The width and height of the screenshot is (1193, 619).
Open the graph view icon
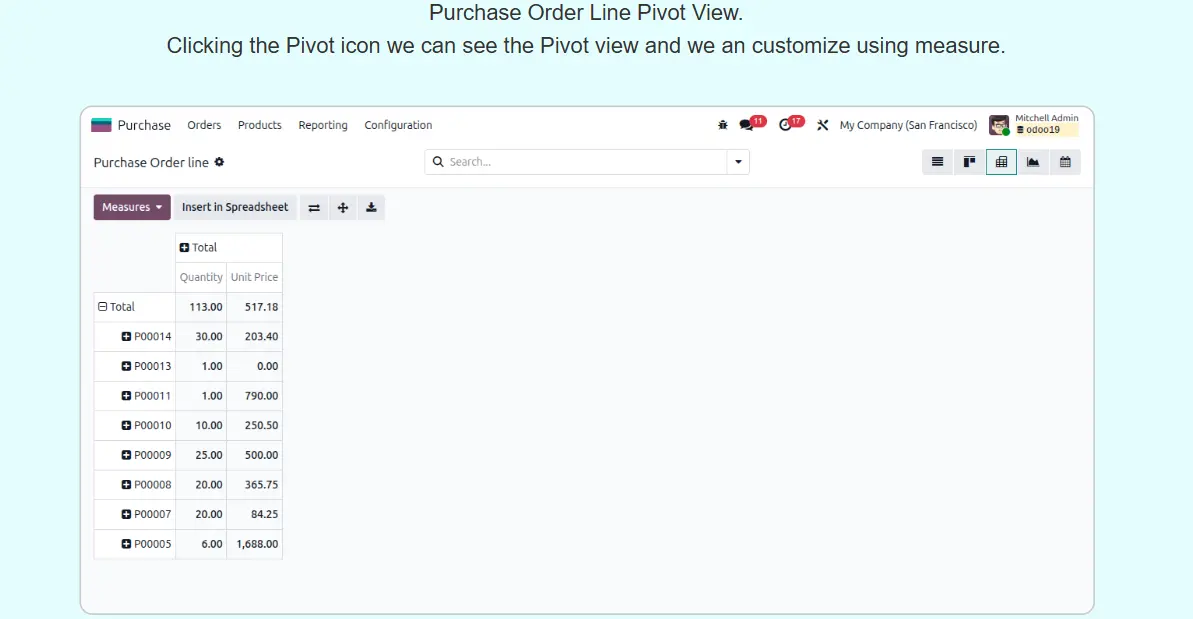click(x=1033, y=162)
